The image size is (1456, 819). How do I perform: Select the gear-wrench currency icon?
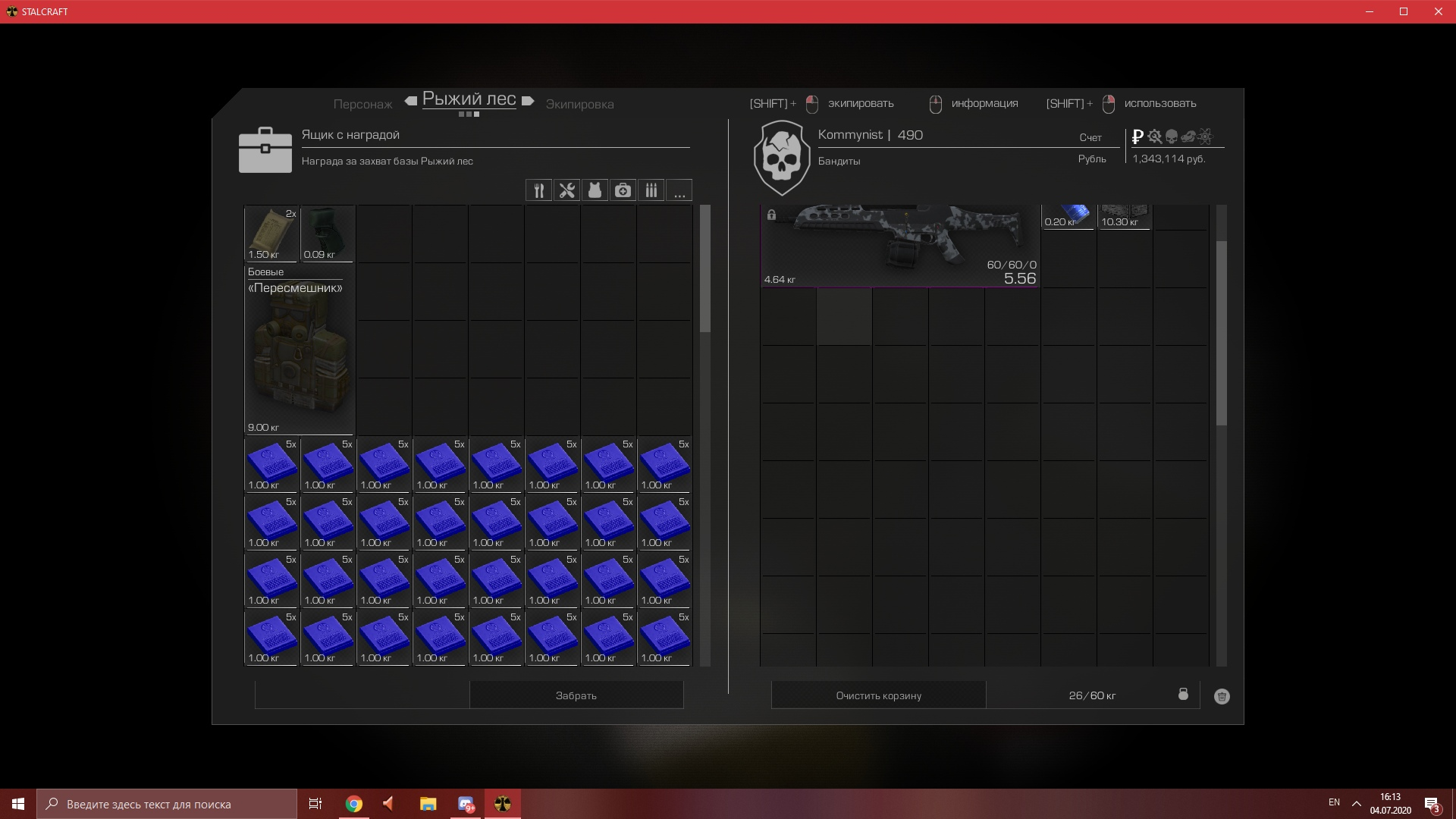[x=1154, y=136]
